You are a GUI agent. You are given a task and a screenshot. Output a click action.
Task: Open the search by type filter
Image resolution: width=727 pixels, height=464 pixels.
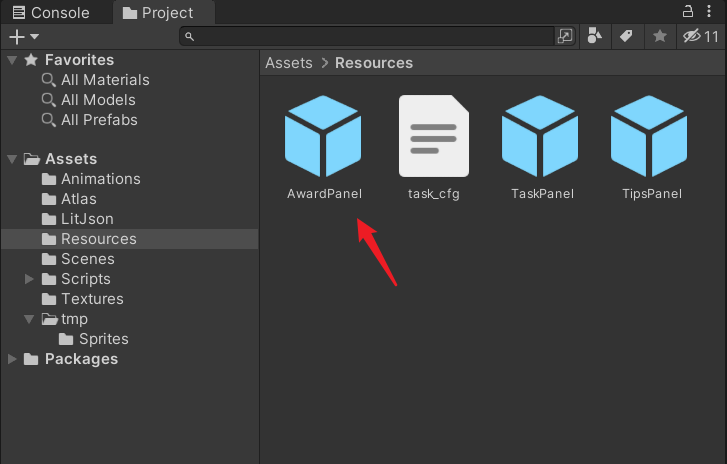point(594,36)
